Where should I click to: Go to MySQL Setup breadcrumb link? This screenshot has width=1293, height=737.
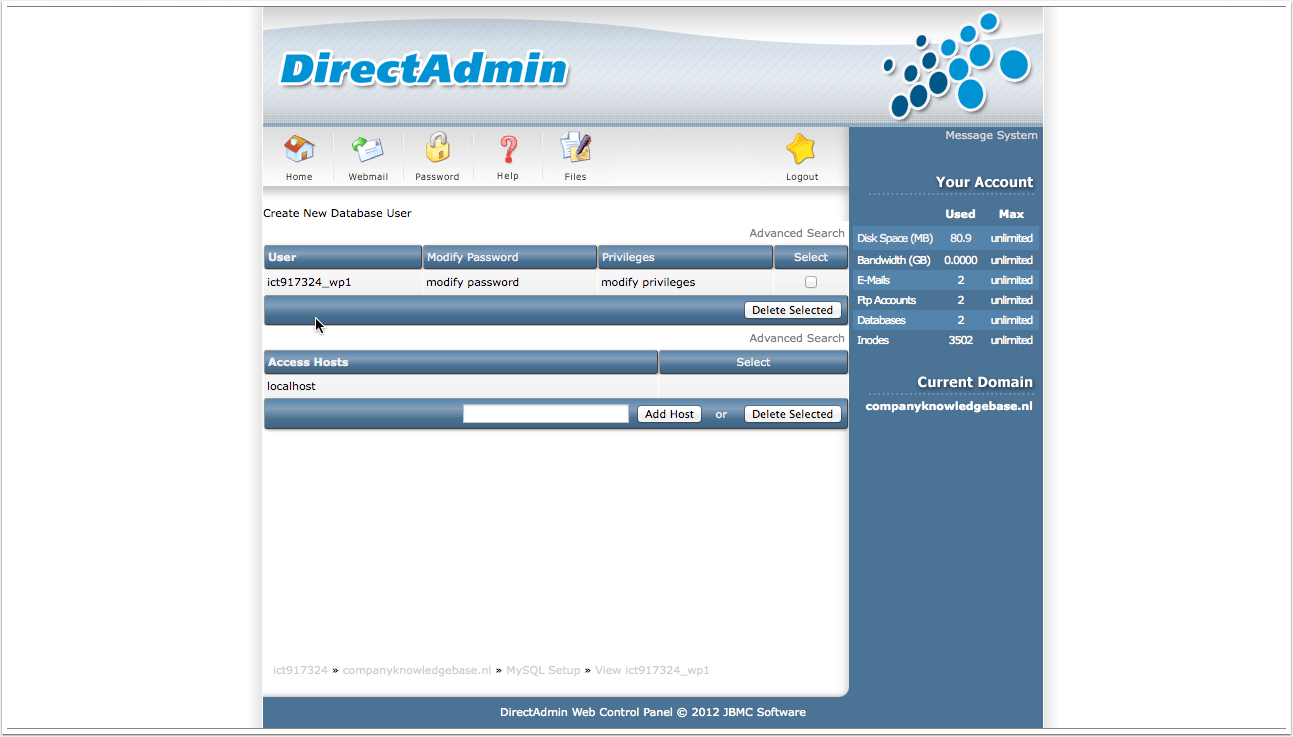pos(543,670)
